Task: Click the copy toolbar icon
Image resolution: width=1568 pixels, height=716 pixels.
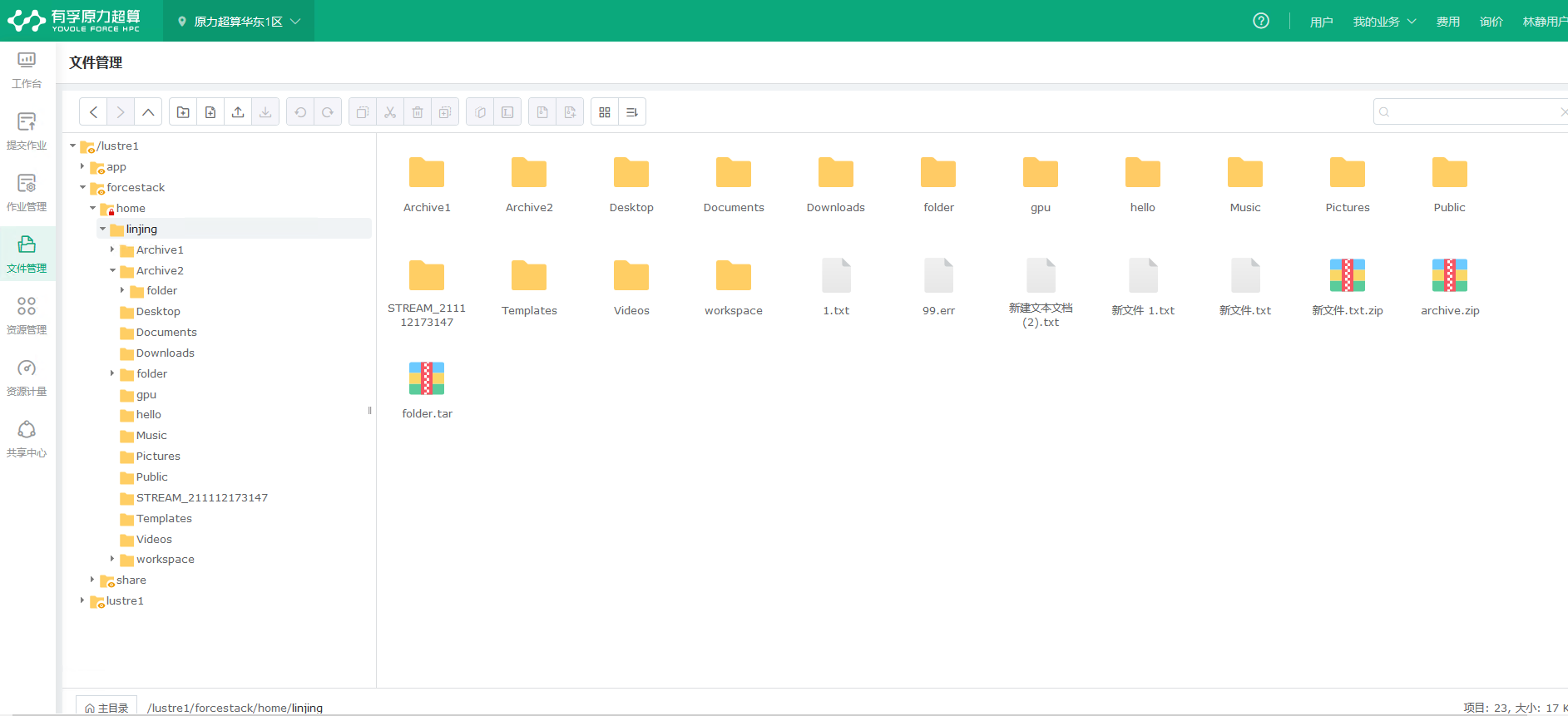Action: coord(363,112)
